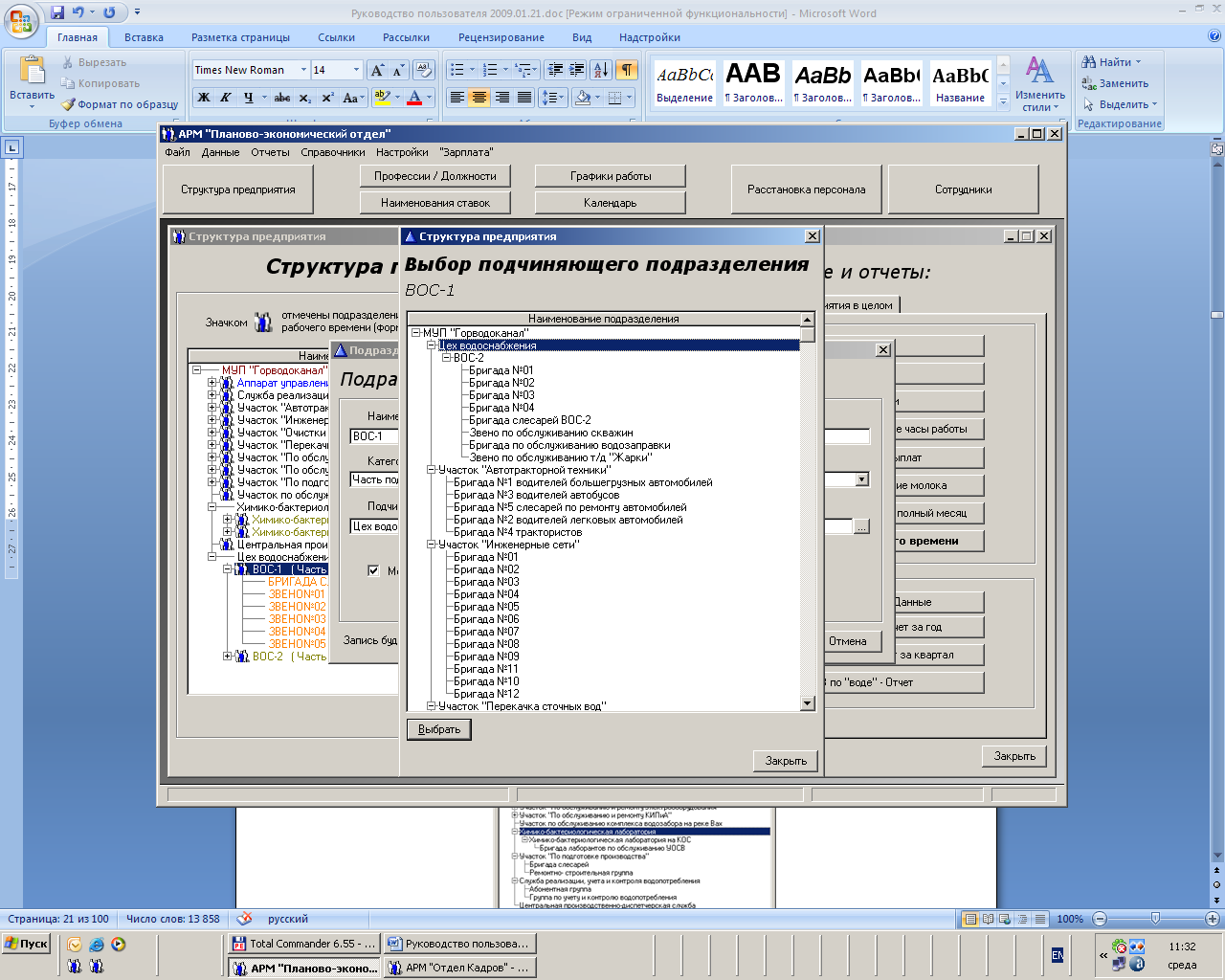
Task: Click the Графики работы button
Action: pos(611,176)
